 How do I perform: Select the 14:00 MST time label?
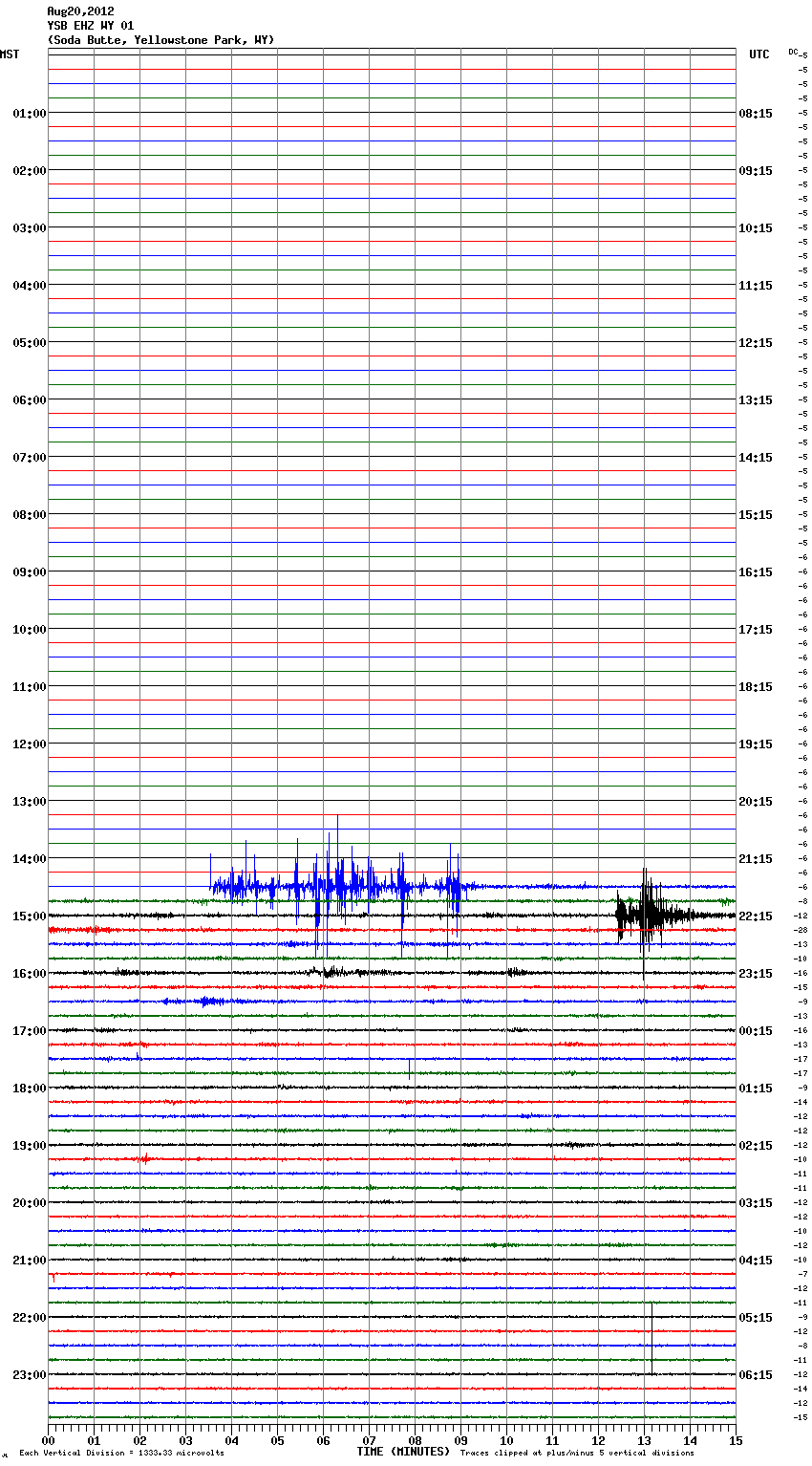30,859
